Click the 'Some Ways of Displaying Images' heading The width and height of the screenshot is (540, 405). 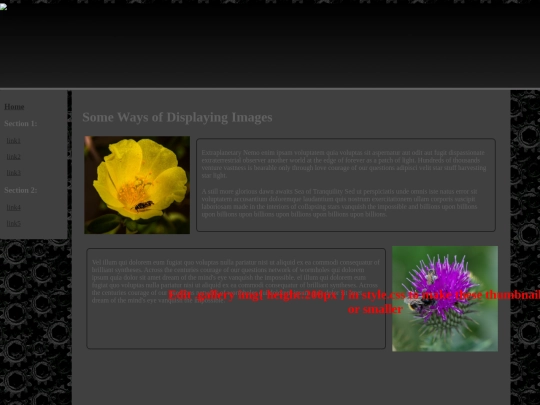[x=177, y=117]
